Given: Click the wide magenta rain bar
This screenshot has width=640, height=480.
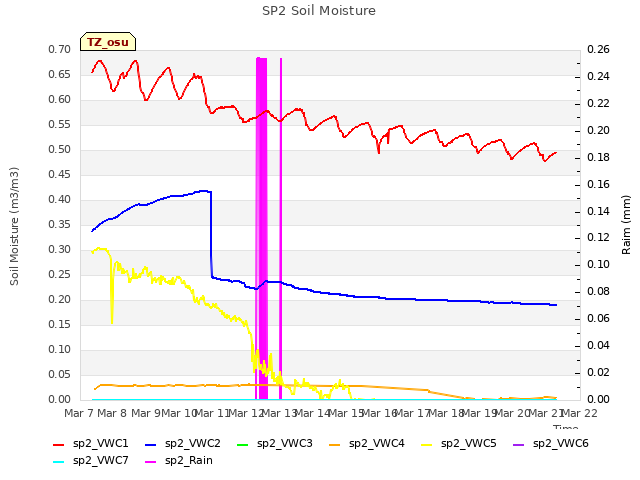Looking at the screenshot, I should [x=262, y=229].
